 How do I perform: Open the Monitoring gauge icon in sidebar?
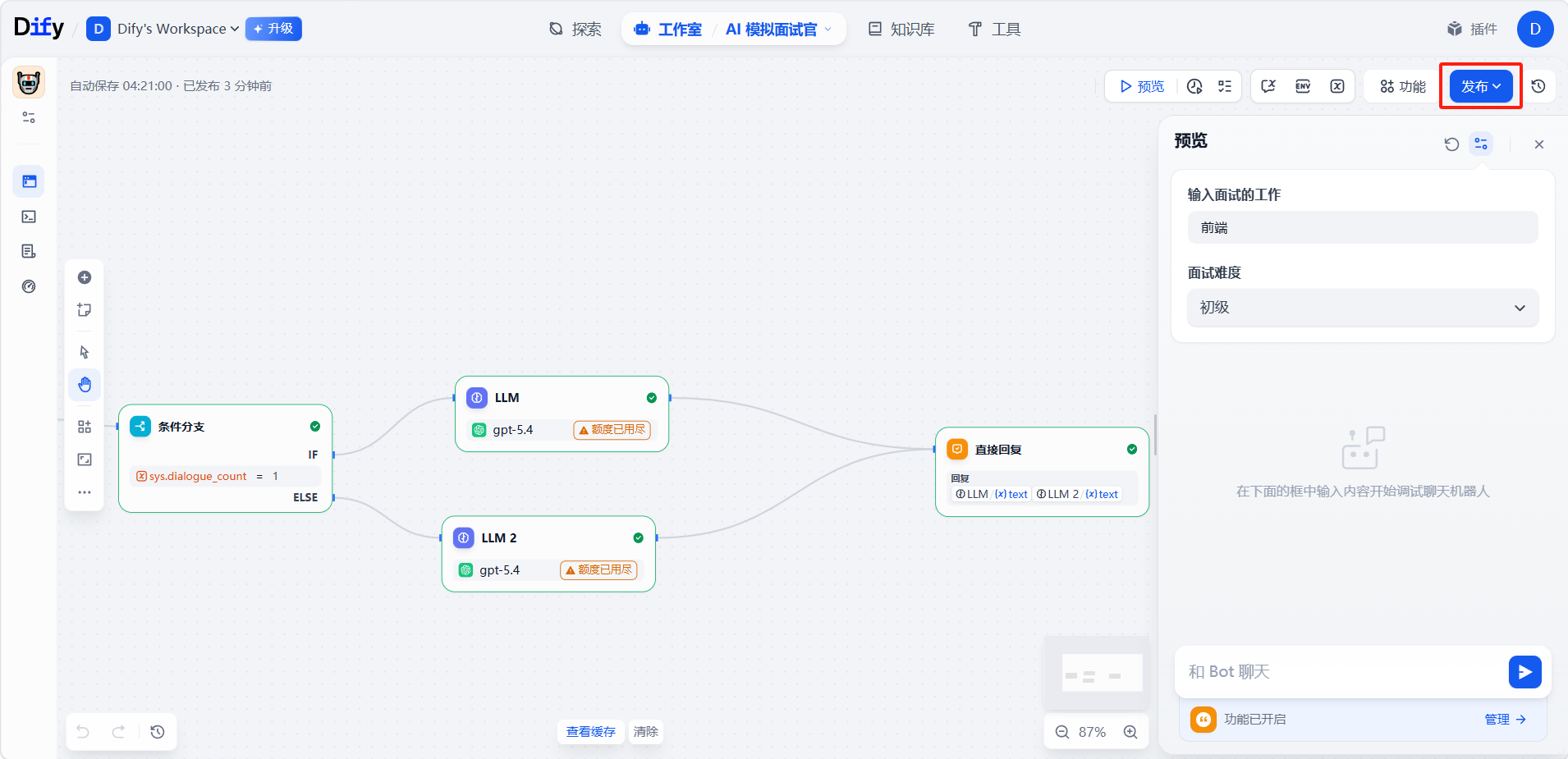coord(29,286)
